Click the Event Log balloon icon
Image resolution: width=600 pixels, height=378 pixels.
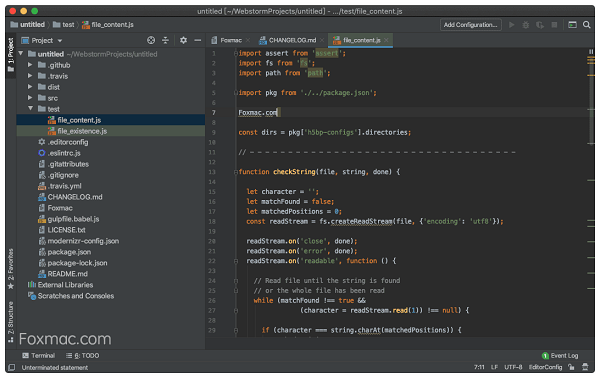click(x=545, y=356)
